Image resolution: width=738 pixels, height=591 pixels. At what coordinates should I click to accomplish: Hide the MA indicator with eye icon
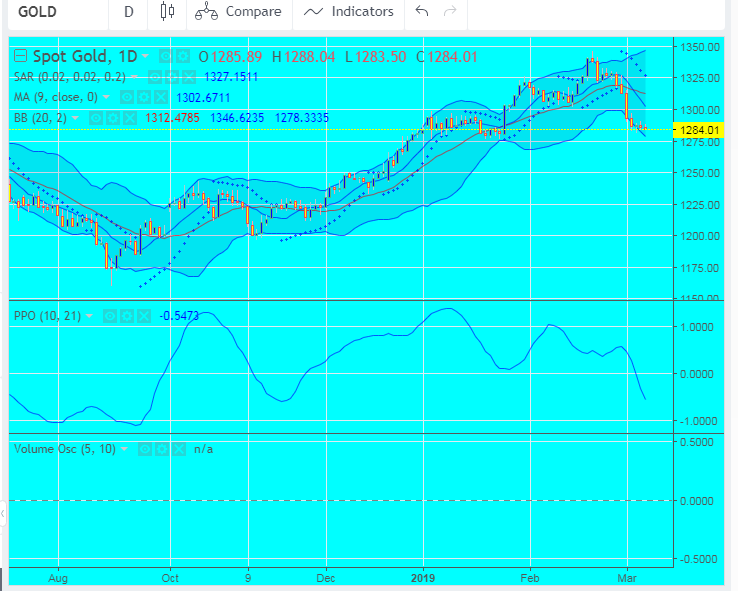[x=127, y=97]
